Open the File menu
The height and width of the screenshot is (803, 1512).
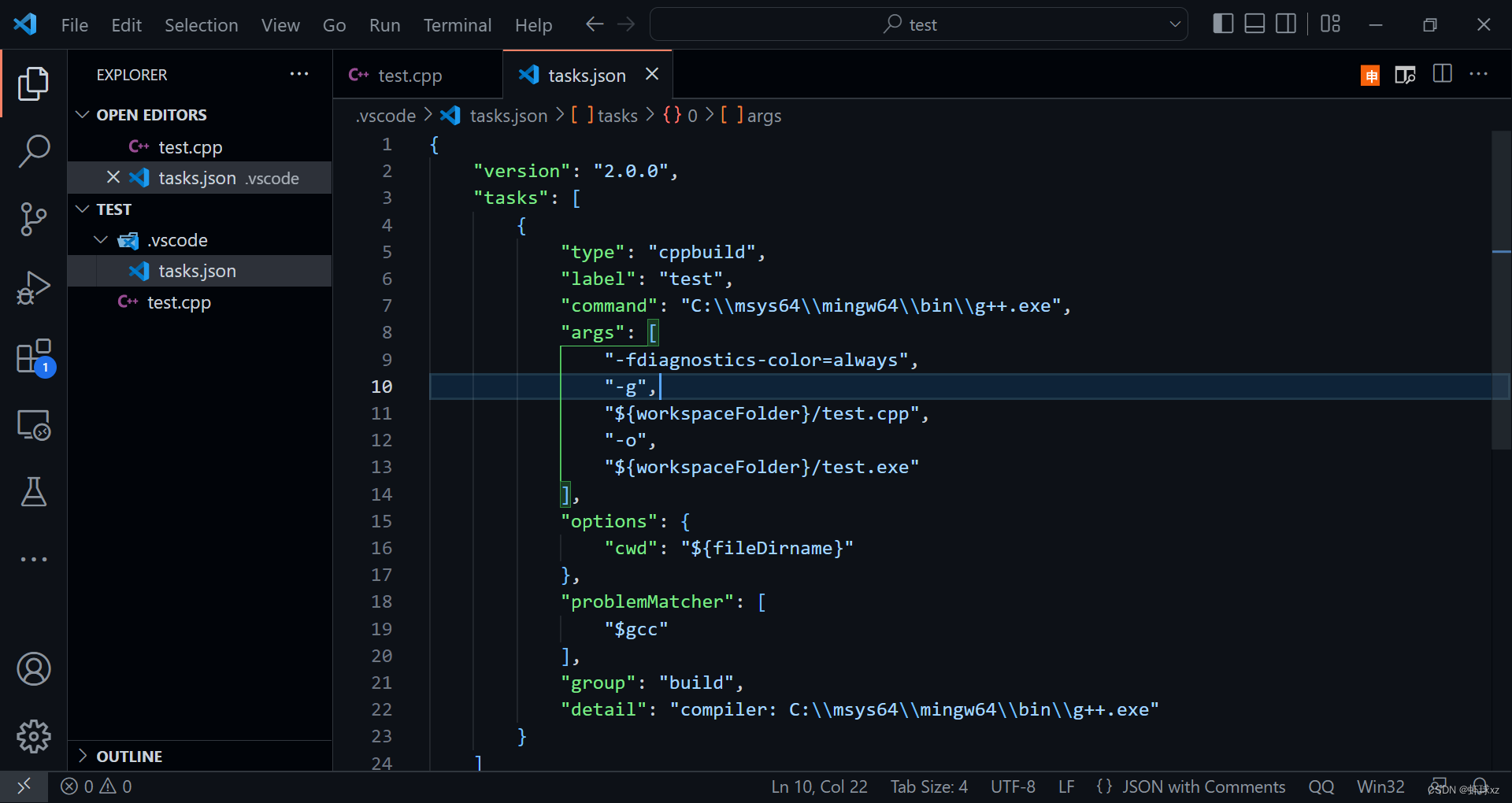point(75,25)
